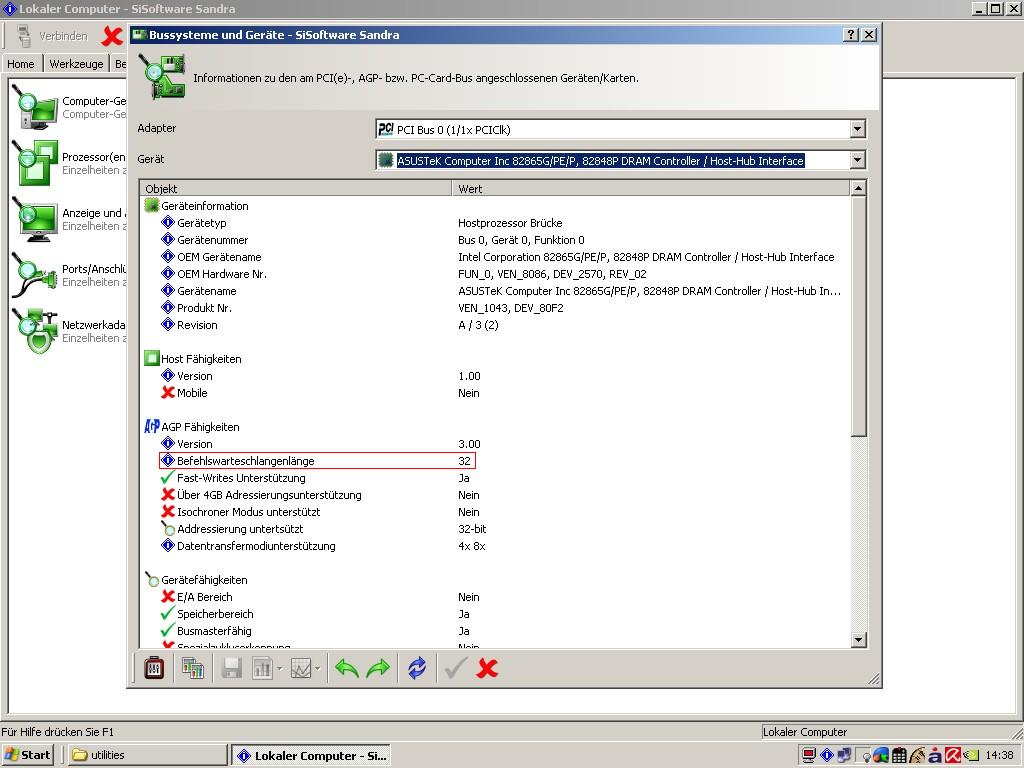This screenshot has width=1024, height=768.
Task: Click the Verbinden toolbar icon
Action: (24, 36)
